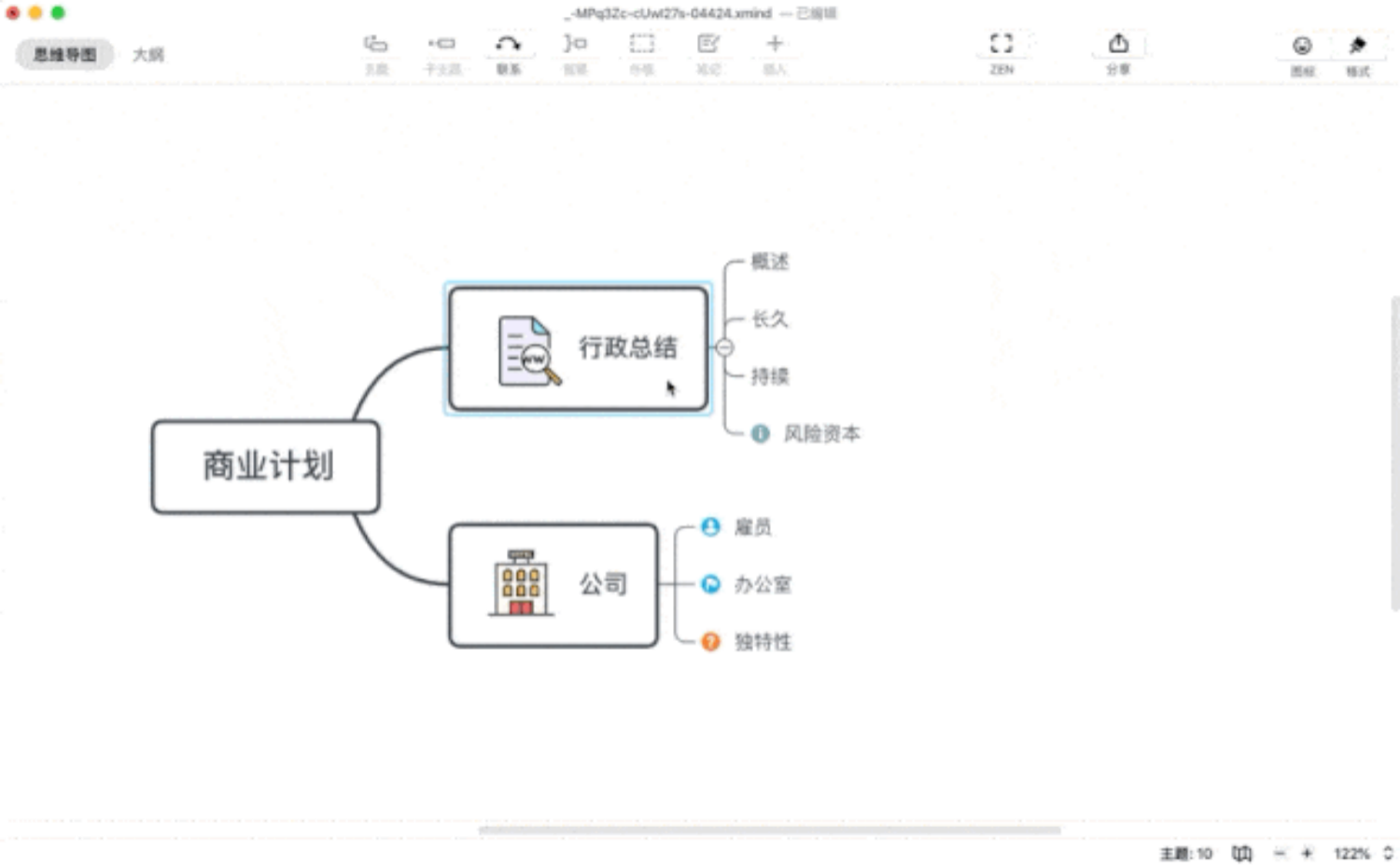Click the zoom out minus button
Image resolution: width=1400 pixels, height=868 pixels.
1280,853
